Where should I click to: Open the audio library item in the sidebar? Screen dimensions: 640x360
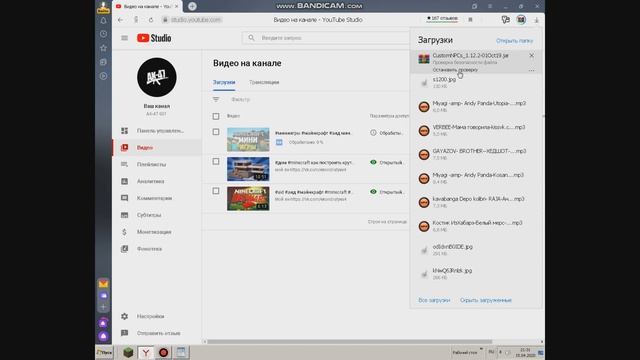coord(157,249)
